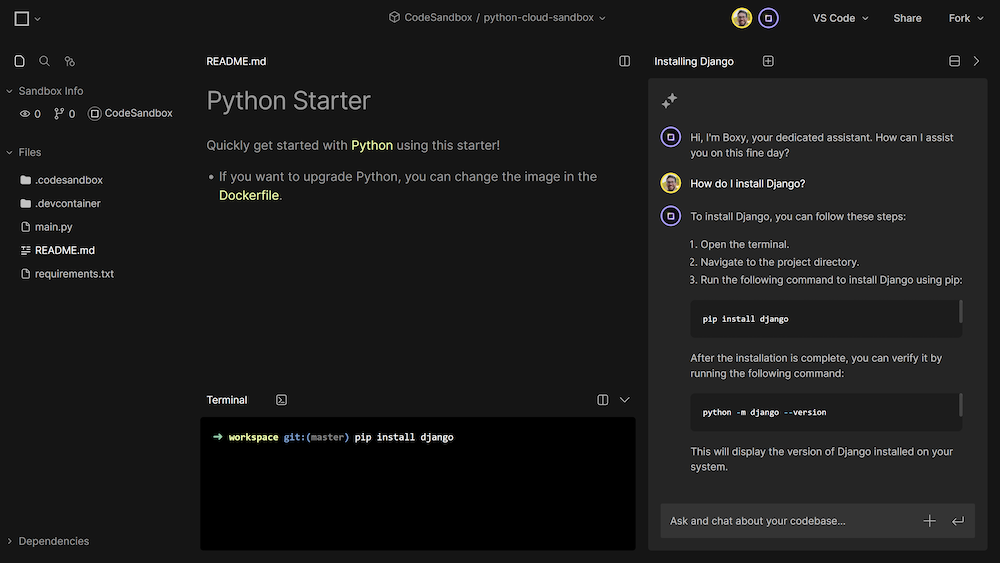Add a new tab next to Installing Django

768,61
